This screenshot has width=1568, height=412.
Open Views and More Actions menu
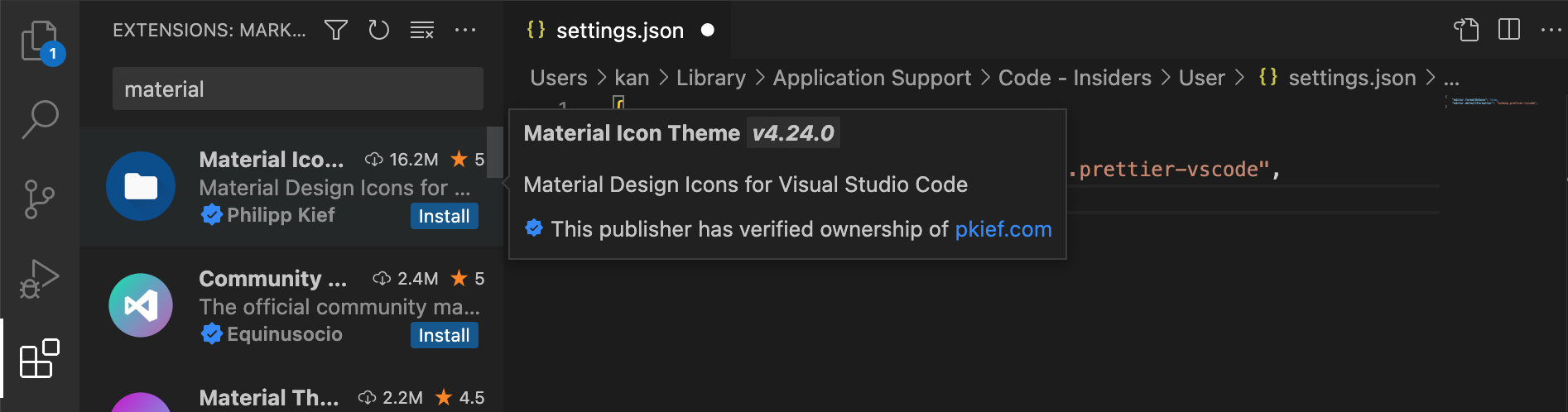coord(465,31)
